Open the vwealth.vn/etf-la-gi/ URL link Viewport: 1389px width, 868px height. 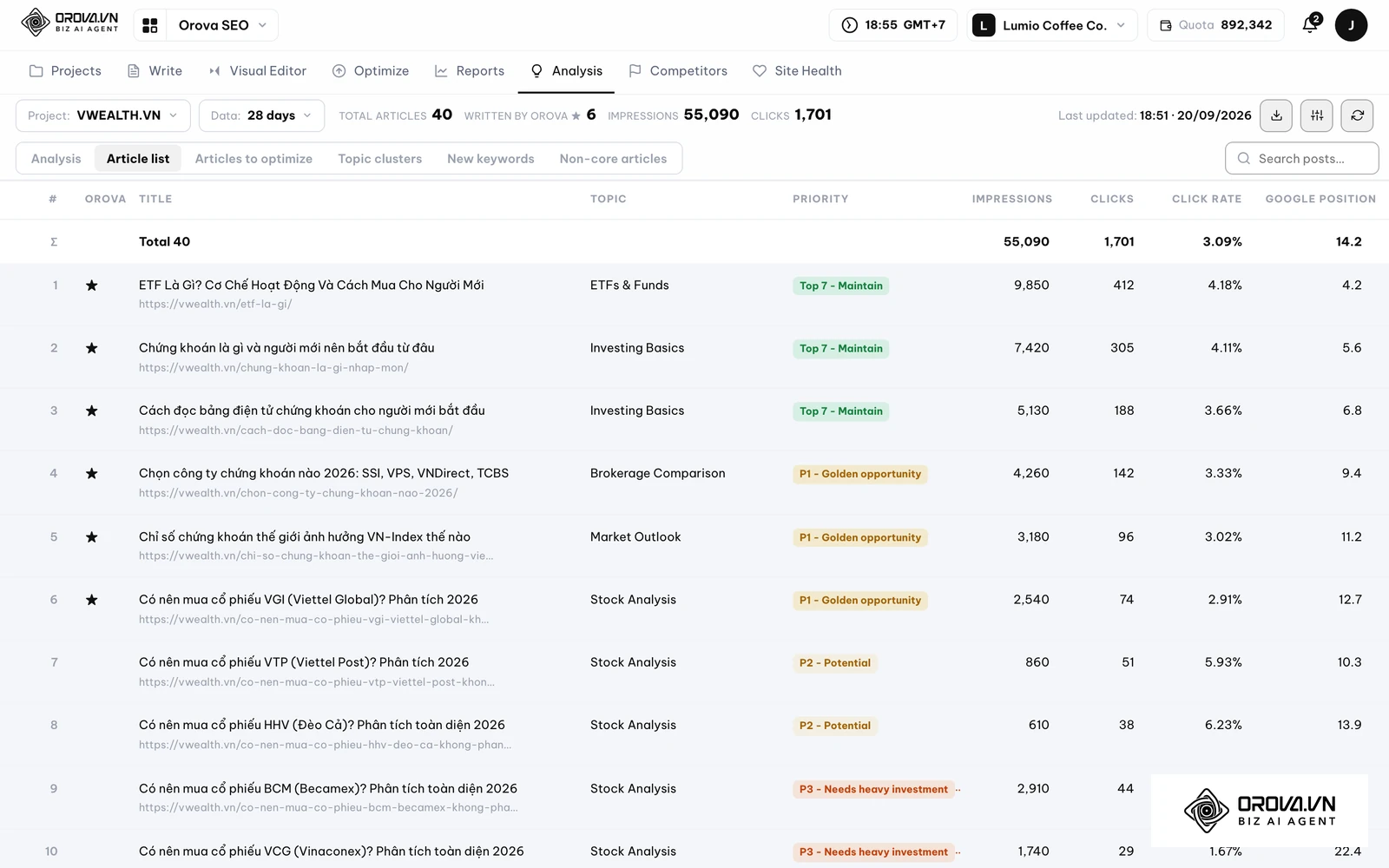[215, 305]
